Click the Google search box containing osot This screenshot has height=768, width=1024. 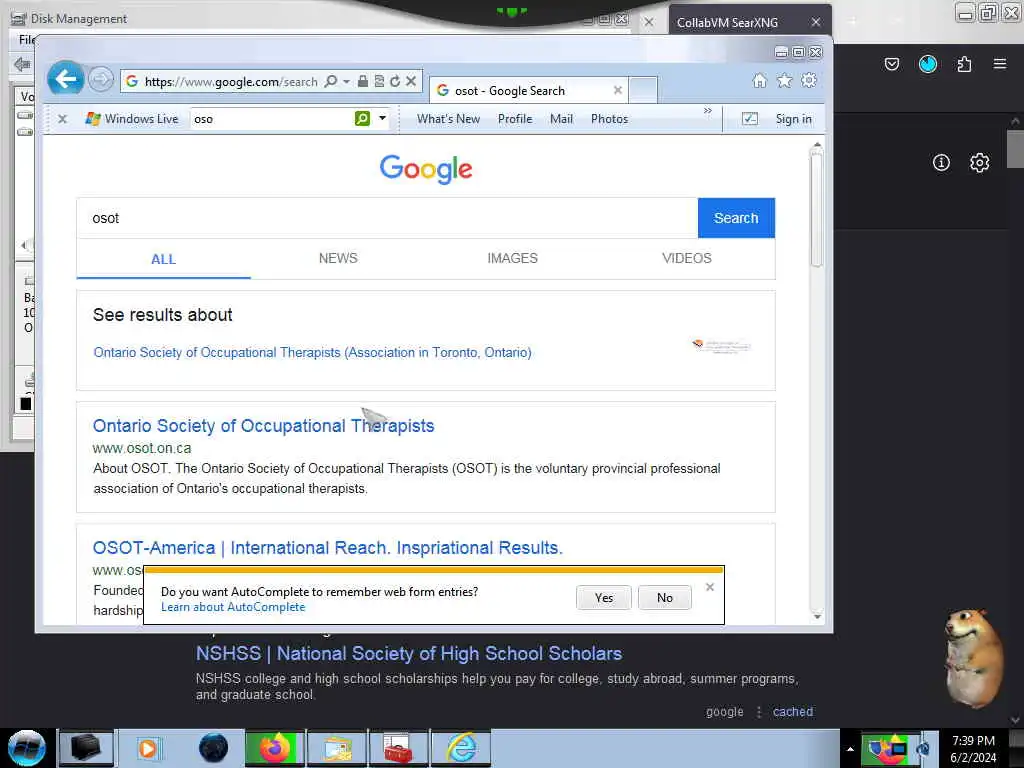(387, 218)
